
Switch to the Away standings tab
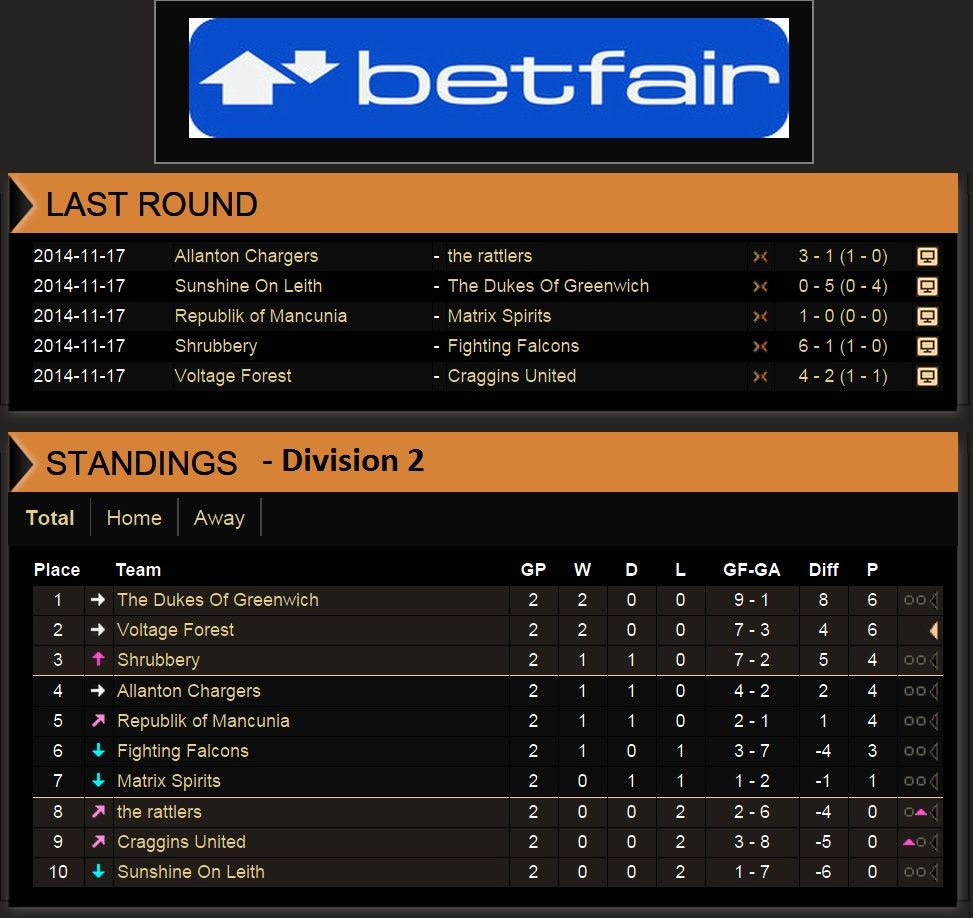click(x=219, y=518)
